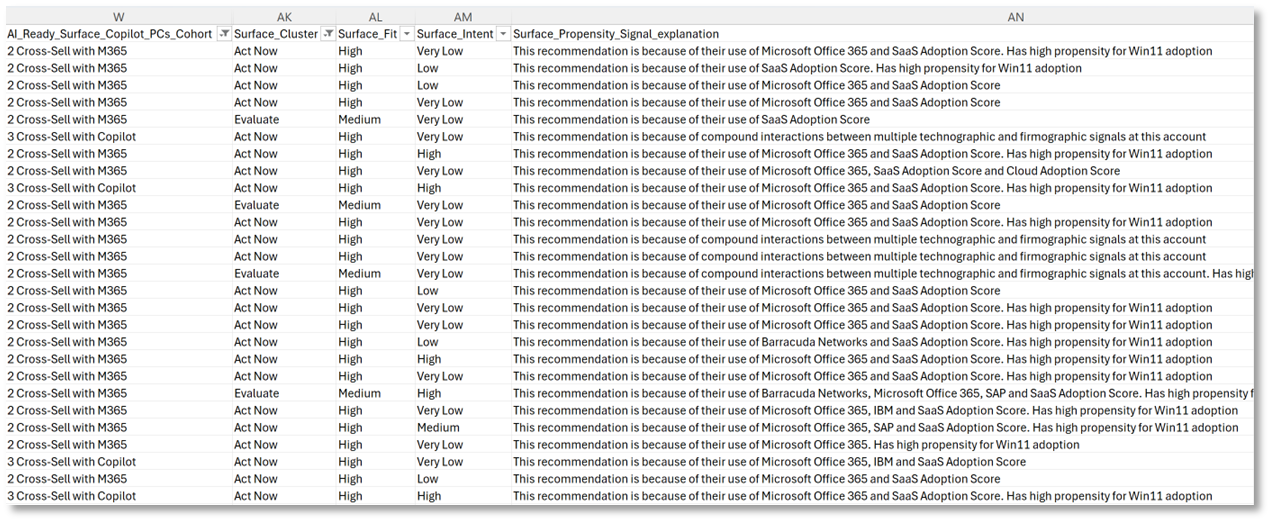Screen dimensions: 1271x522
Task: Select column AL header
Action: coord(375,17)
